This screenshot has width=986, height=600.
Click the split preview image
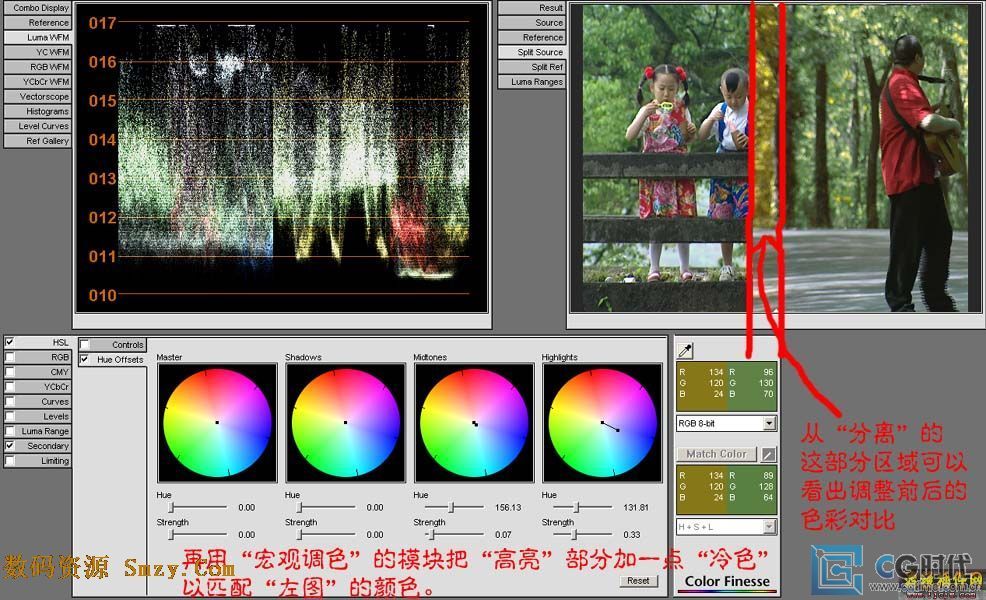(775, 158)
